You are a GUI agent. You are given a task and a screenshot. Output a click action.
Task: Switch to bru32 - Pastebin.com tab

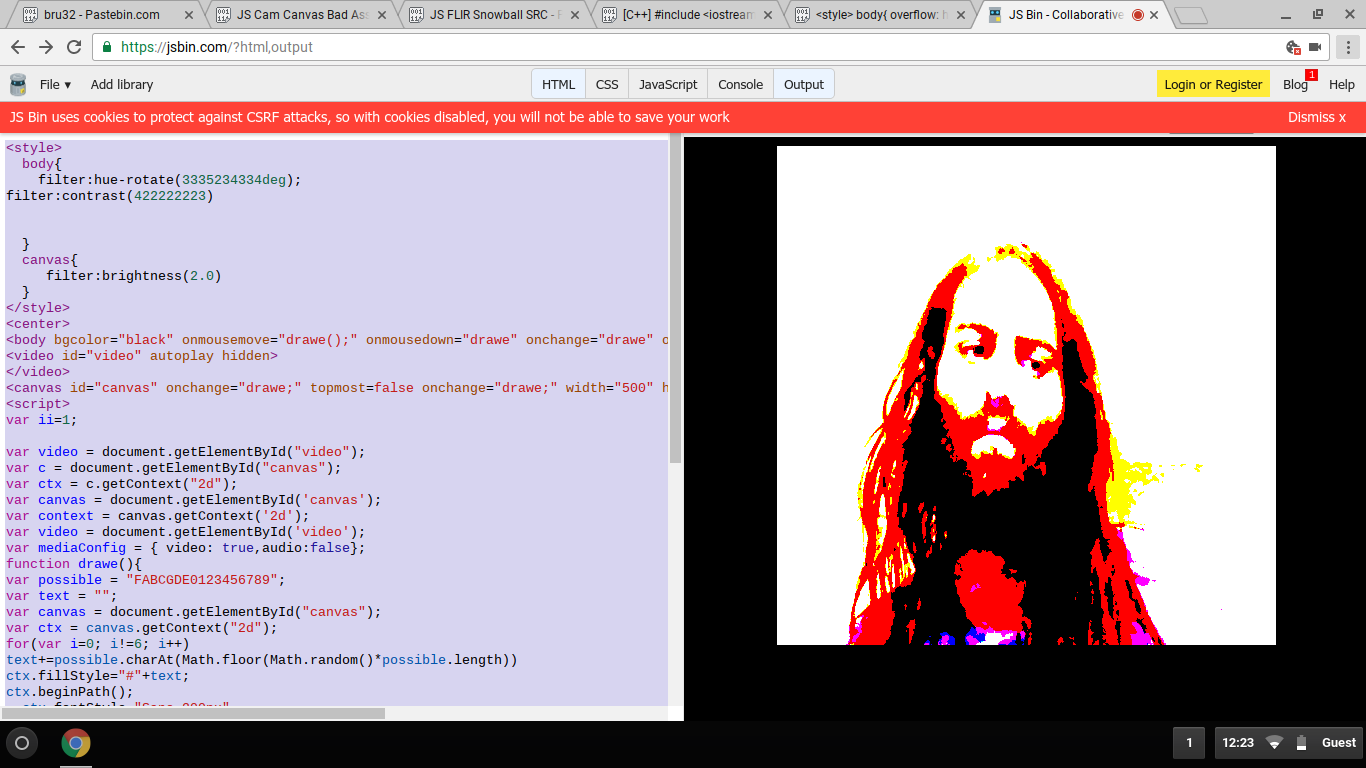[x=101, y=15]
